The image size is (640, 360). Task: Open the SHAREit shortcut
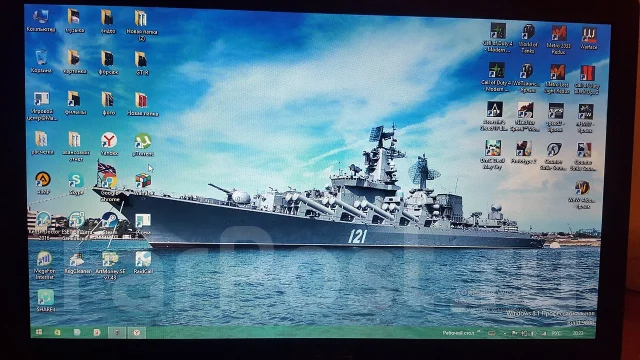coord(46,301)
